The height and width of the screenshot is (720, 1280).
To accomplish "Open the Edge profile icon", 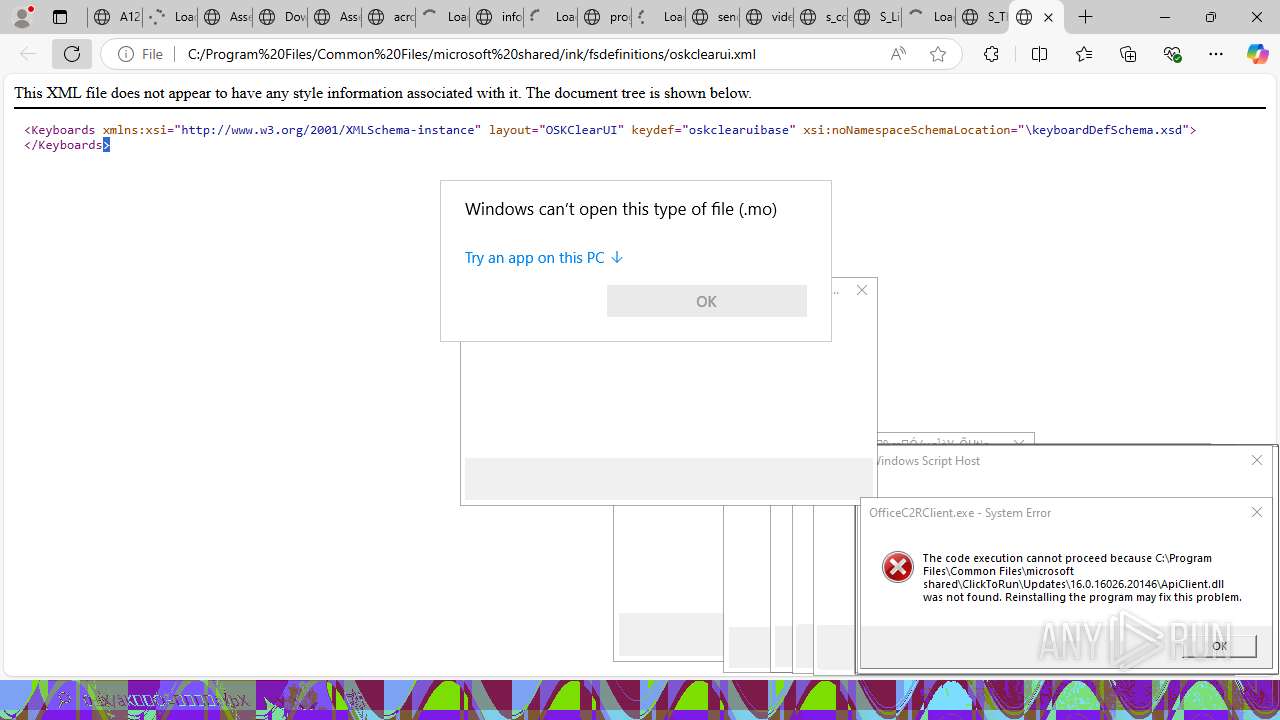I will click(x=22, y=17).
